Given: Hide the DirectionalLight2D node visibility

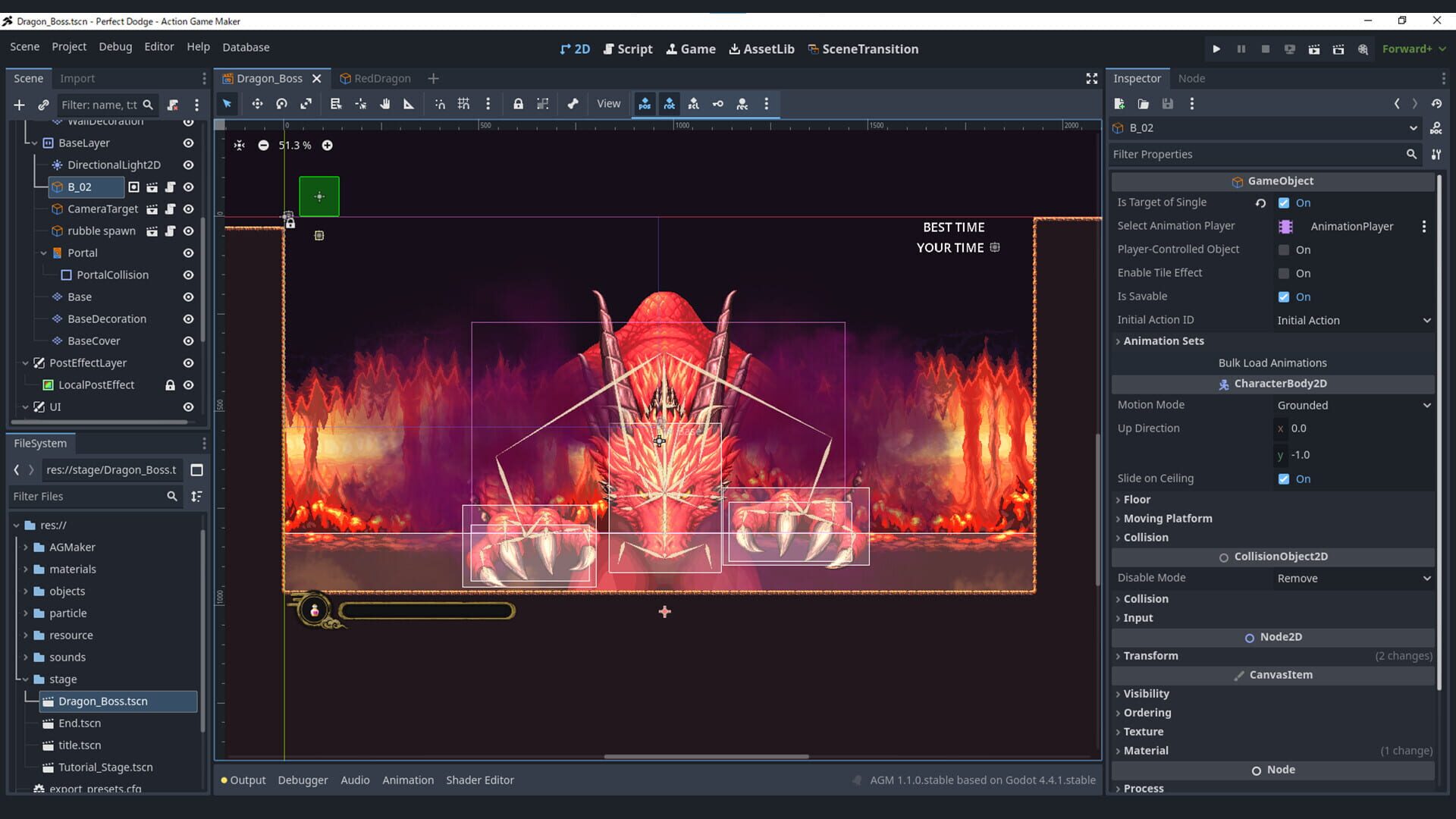Looking at the screenshot, I should [x=188, y=165].
